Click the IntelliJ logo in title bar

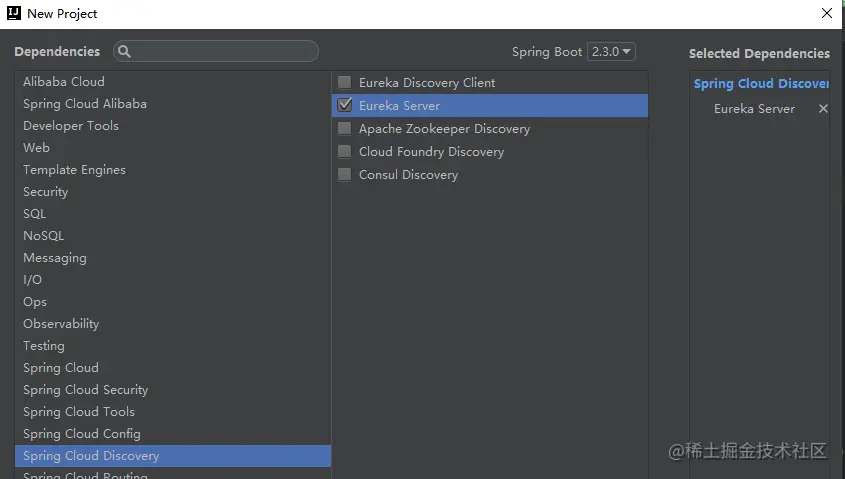[x=13, y=13]
